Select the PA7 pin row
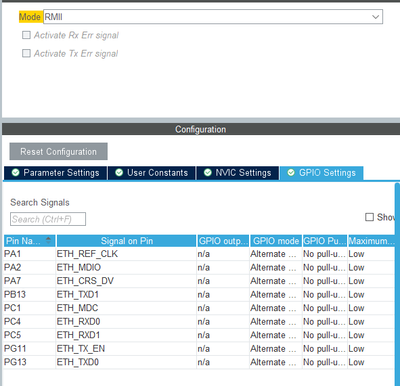The width and height of the screenshot is (400, 386). click(199, 281)
